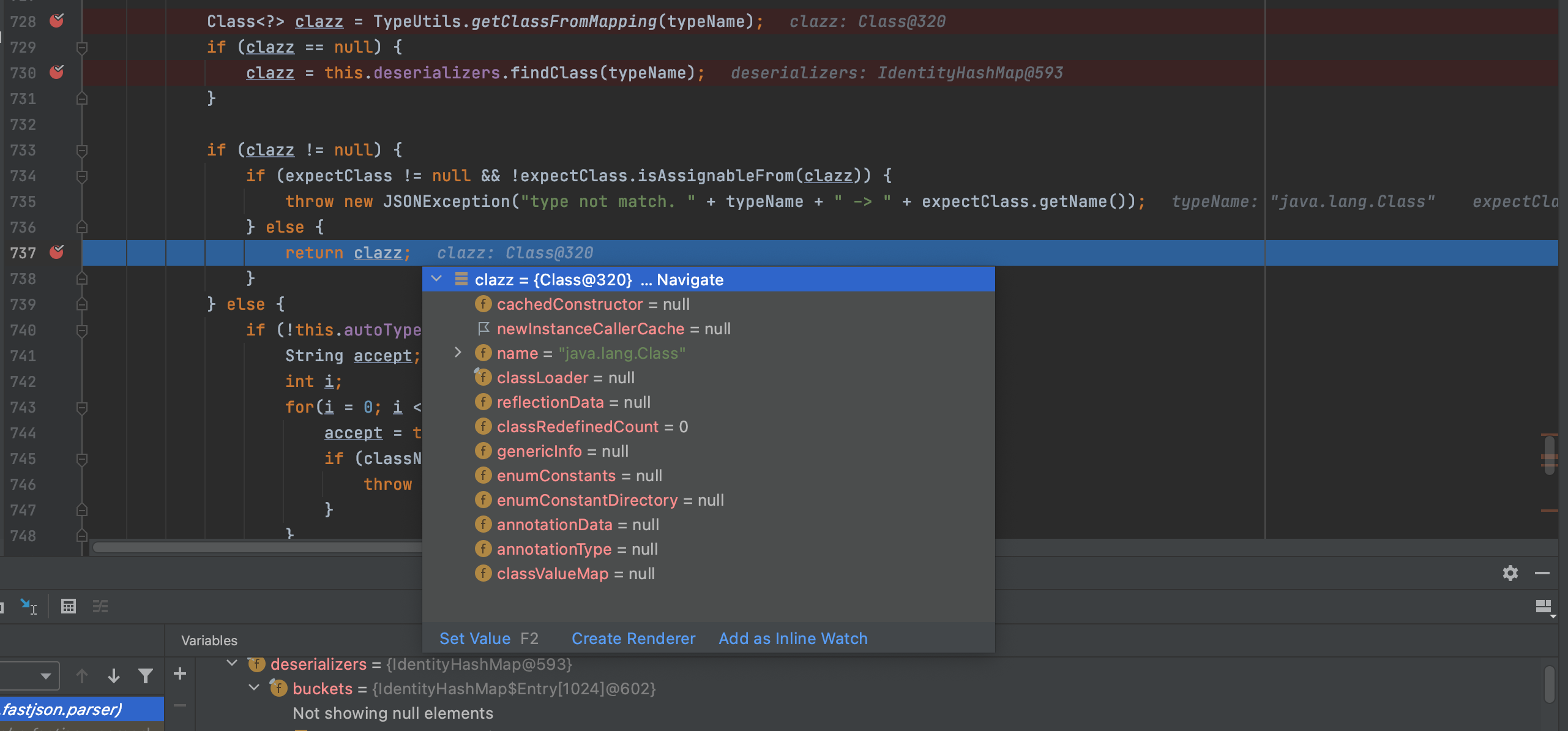
Task: Click the editor horizontal scrollbar
Action: [257, 547]
